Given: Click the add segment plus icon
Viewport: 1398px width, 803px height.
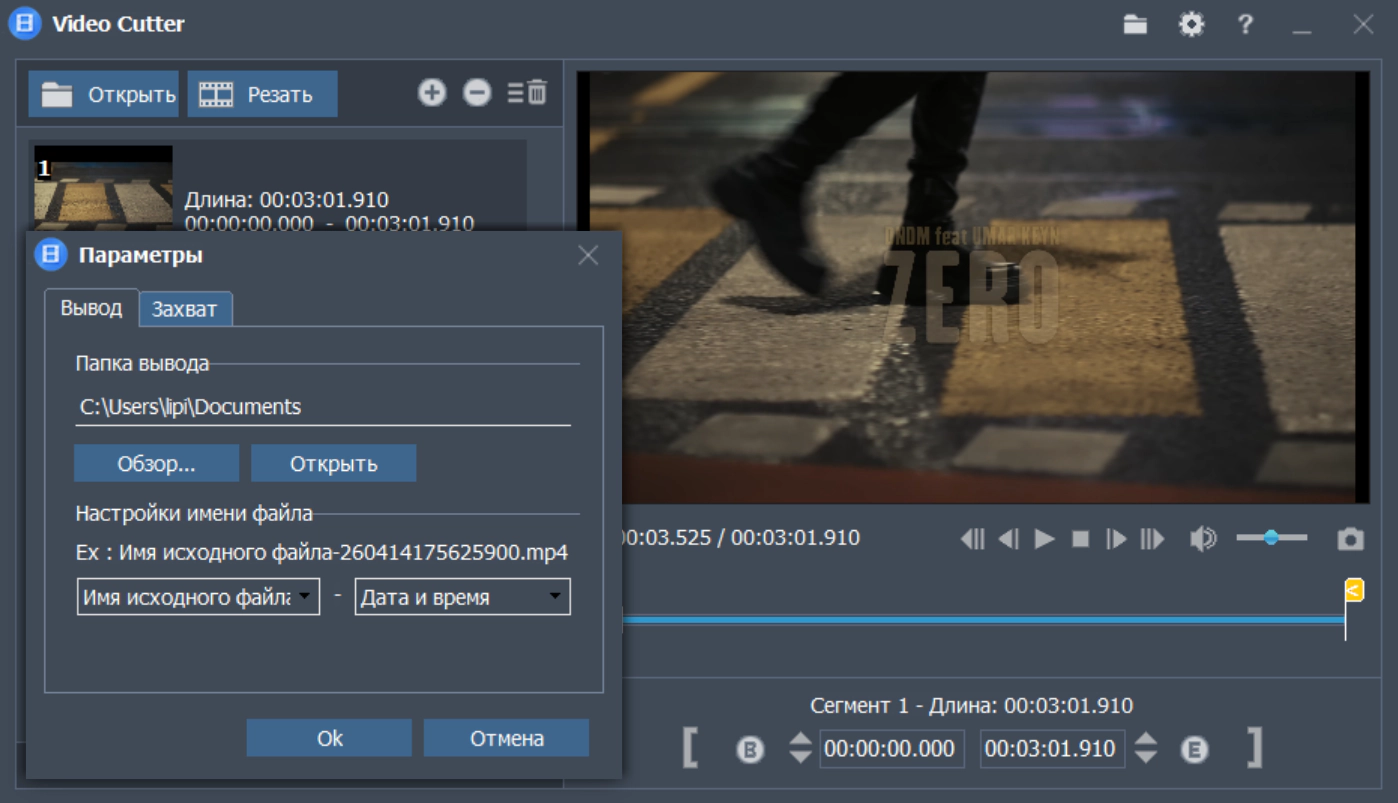Looking at the screenshot, I should click(x=431, y=93).
